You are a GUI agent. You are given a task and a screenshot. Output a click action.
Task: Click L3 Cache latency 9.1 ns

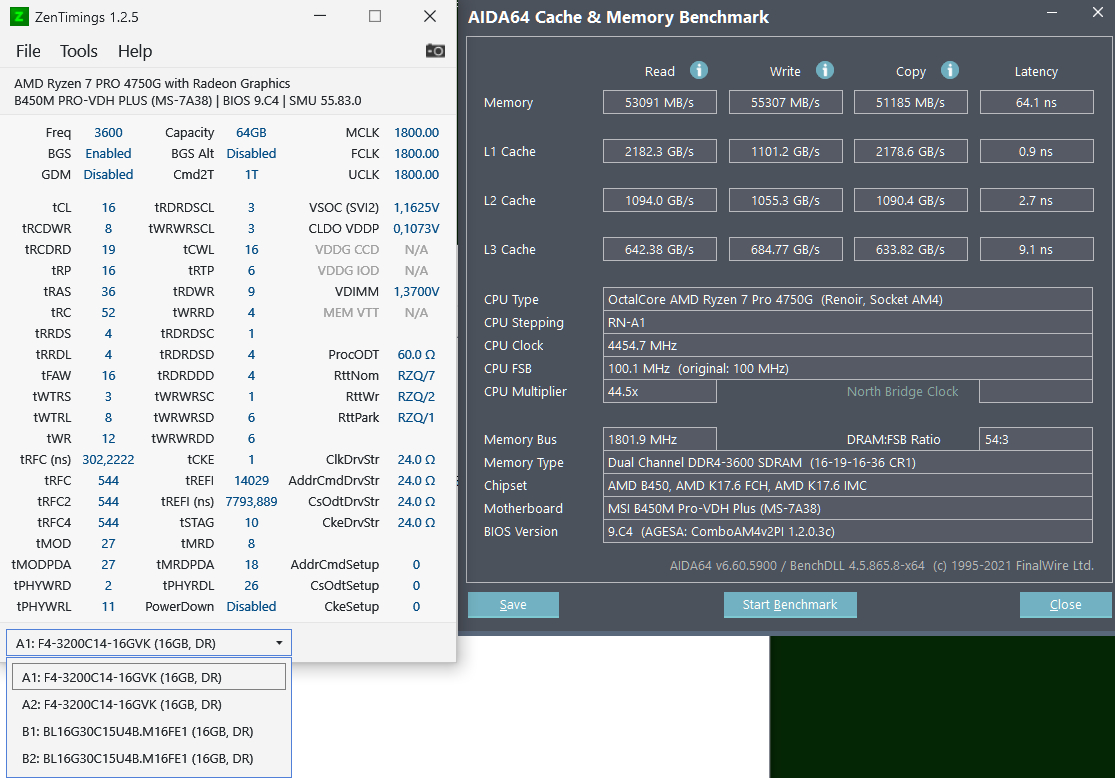1036,250
